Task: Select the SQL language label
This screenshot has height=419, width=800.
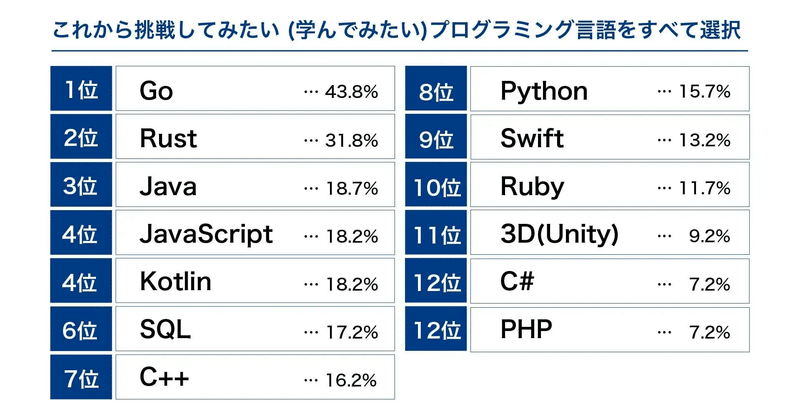Action: [166, 330]
